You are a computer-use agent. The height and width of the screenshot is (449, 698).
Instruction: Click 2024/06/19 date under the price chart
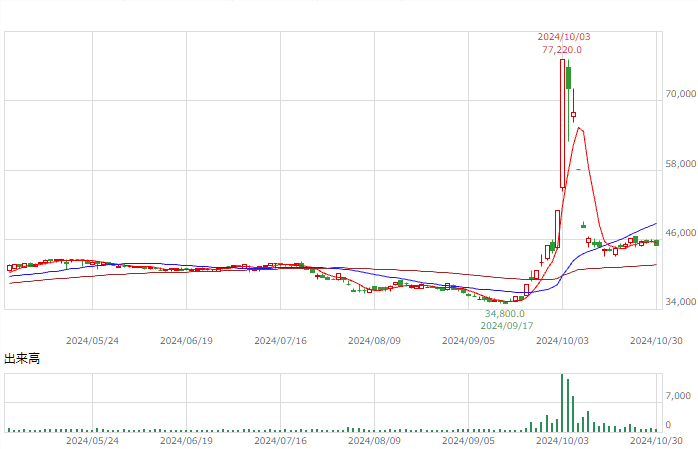[x=187, y=341]
